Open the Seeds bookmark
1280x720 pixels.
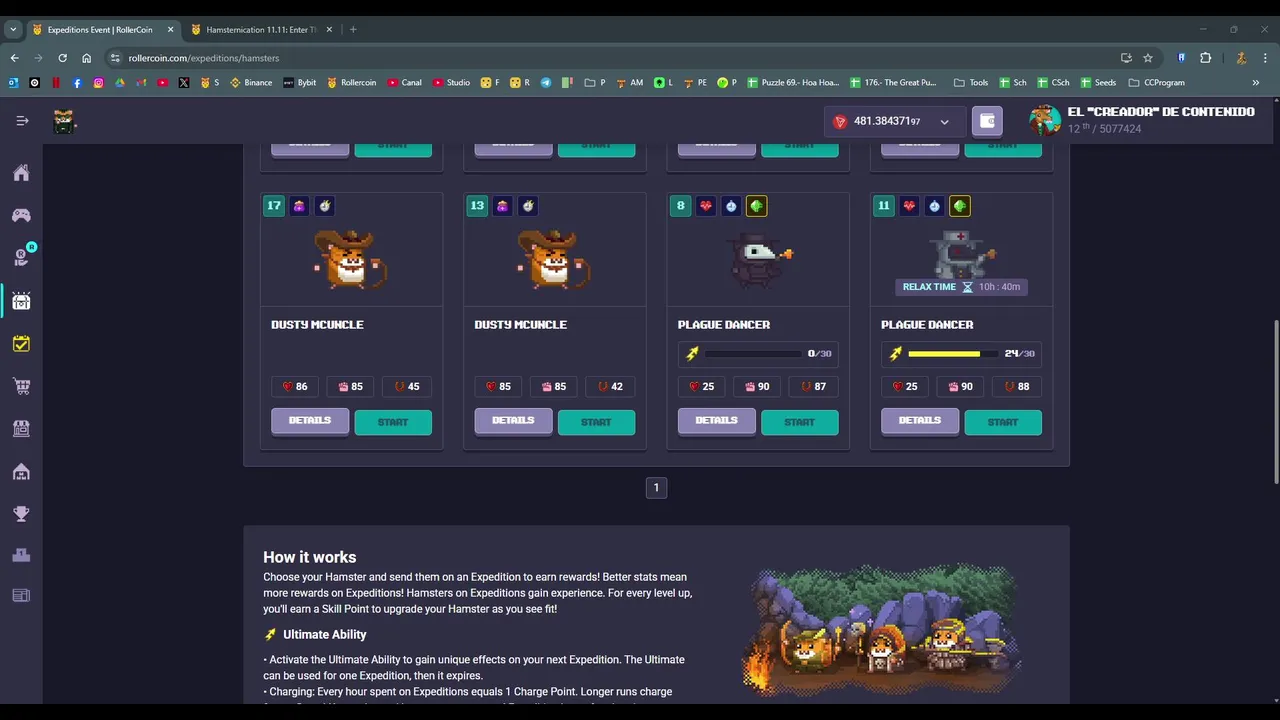pos(1097,83)
